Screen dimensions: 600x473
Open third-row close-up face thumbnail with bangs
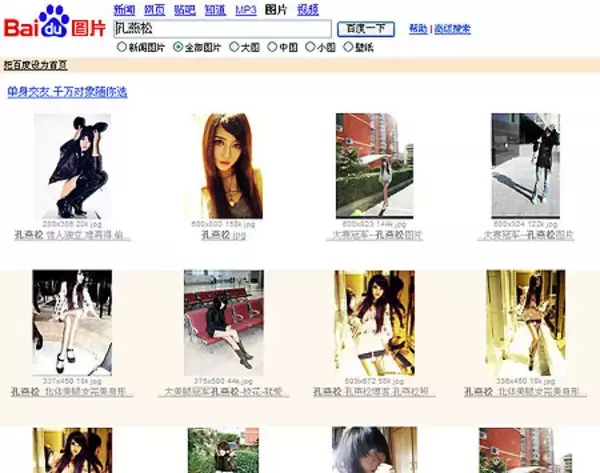[x=375, y=450]
